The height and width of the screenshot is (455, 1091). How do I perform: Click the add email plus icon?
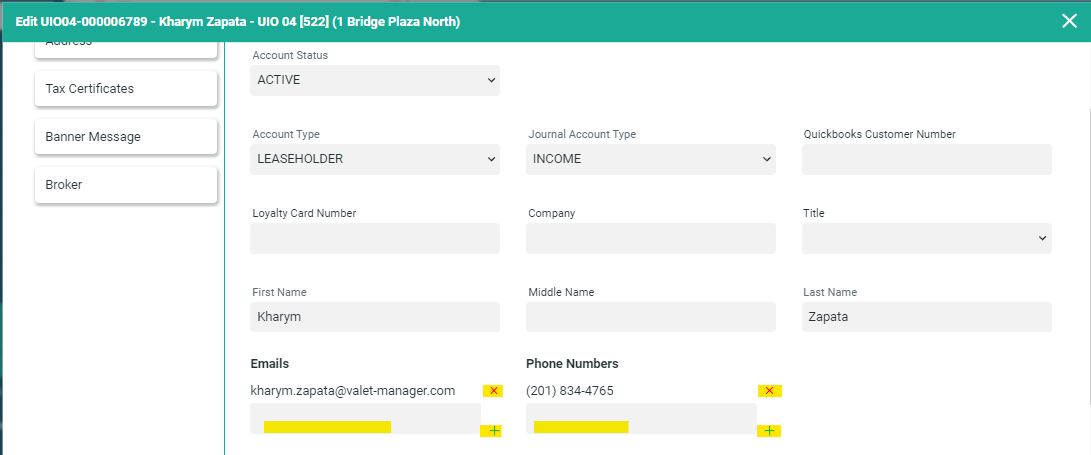(493, 431)
